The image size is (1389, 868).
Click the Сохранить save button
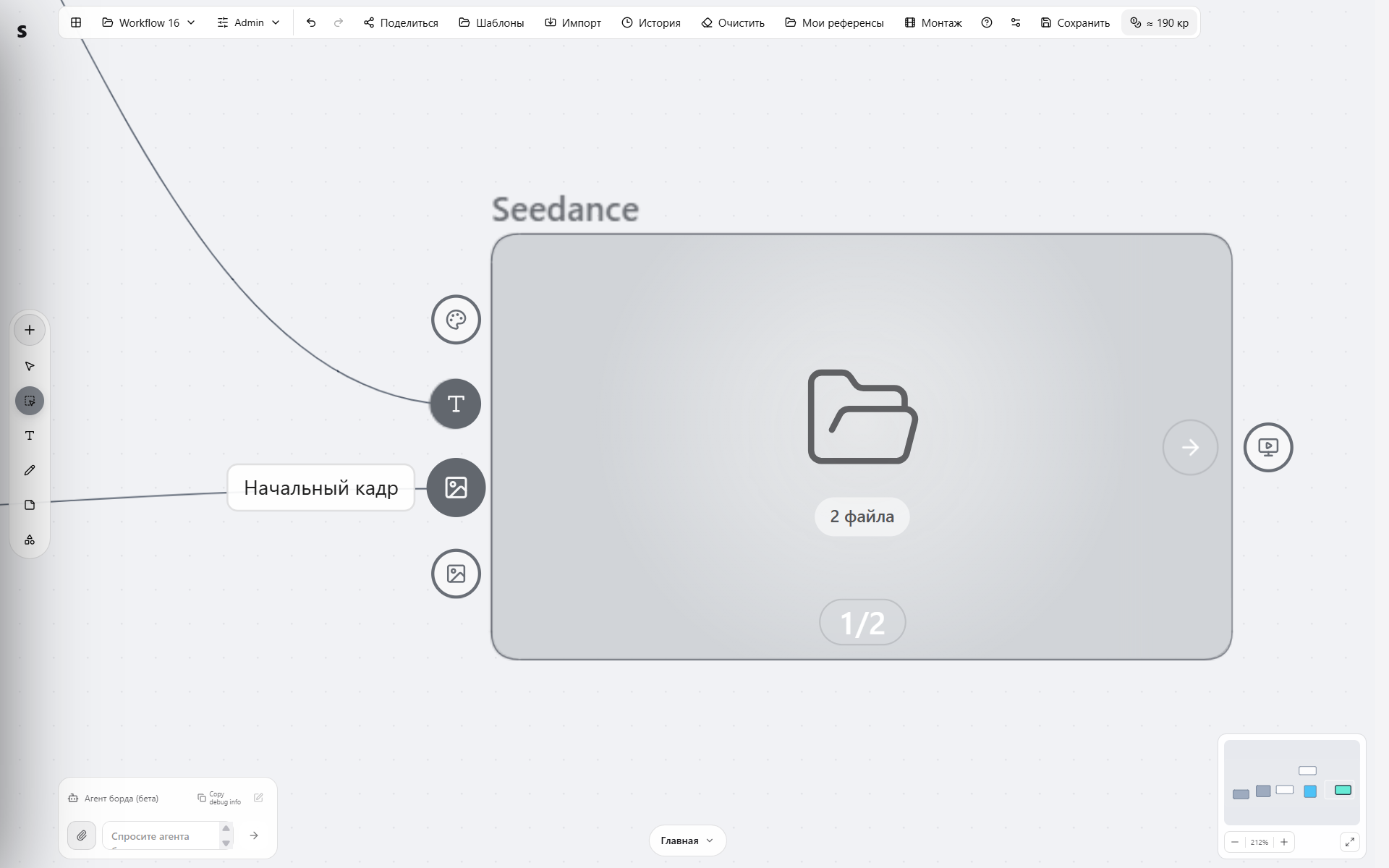(1075, 22)
